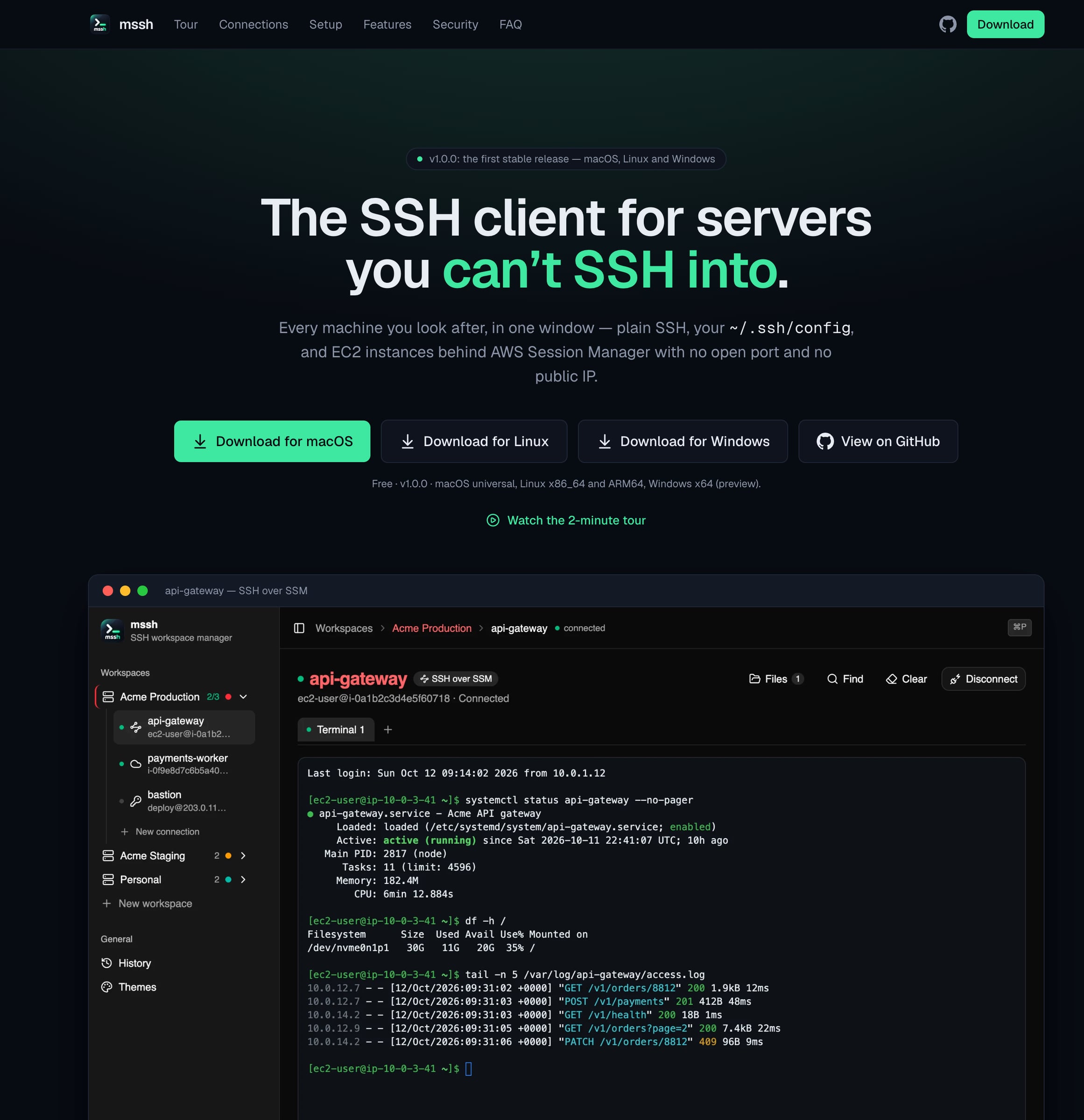Click Workspaces breadcrumb link

point(344,628)
